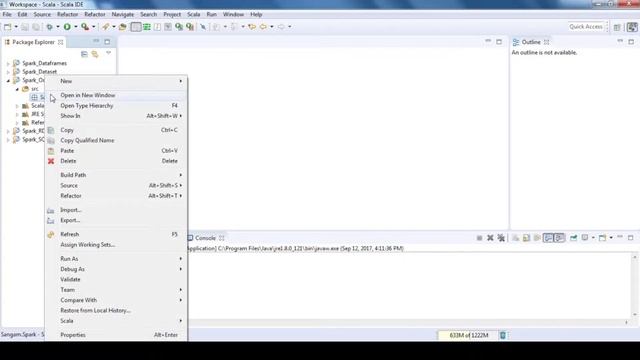The image size is (640, 360).
Task: Open the New wizard dropdown arrow
Action: click(16, 27)
